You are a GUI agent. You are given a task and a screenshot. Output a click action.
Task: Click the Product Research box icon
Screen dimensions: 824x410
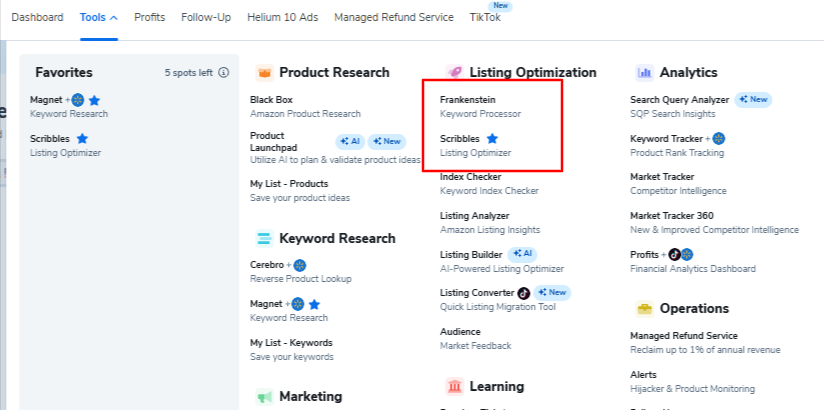click(265, 73)
